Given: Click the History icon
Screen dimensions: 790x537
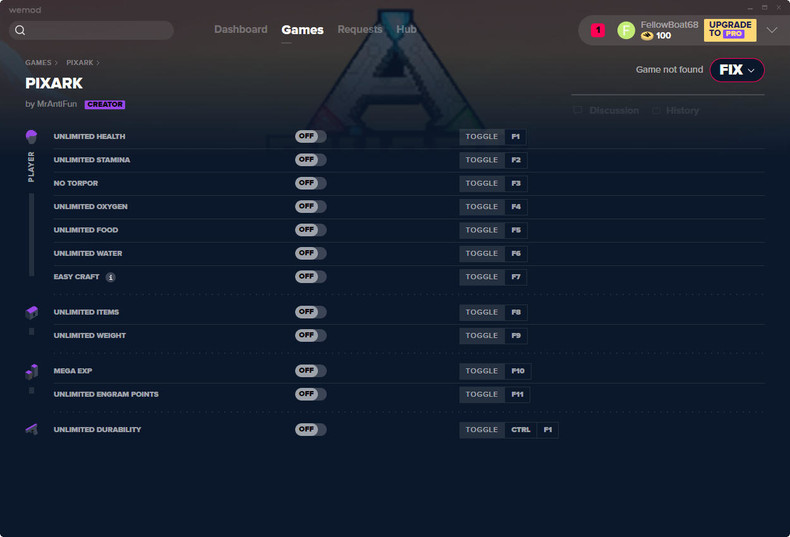Looking at the screenshot, I should [656, 110].
